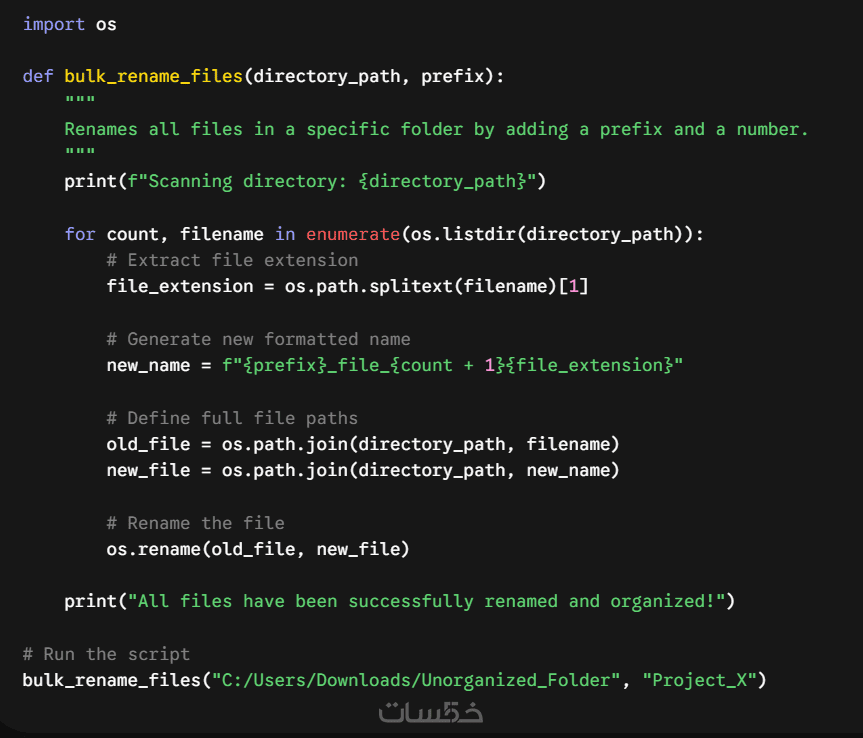Click the 'new_name' variable assignment line

pos(395,365)
